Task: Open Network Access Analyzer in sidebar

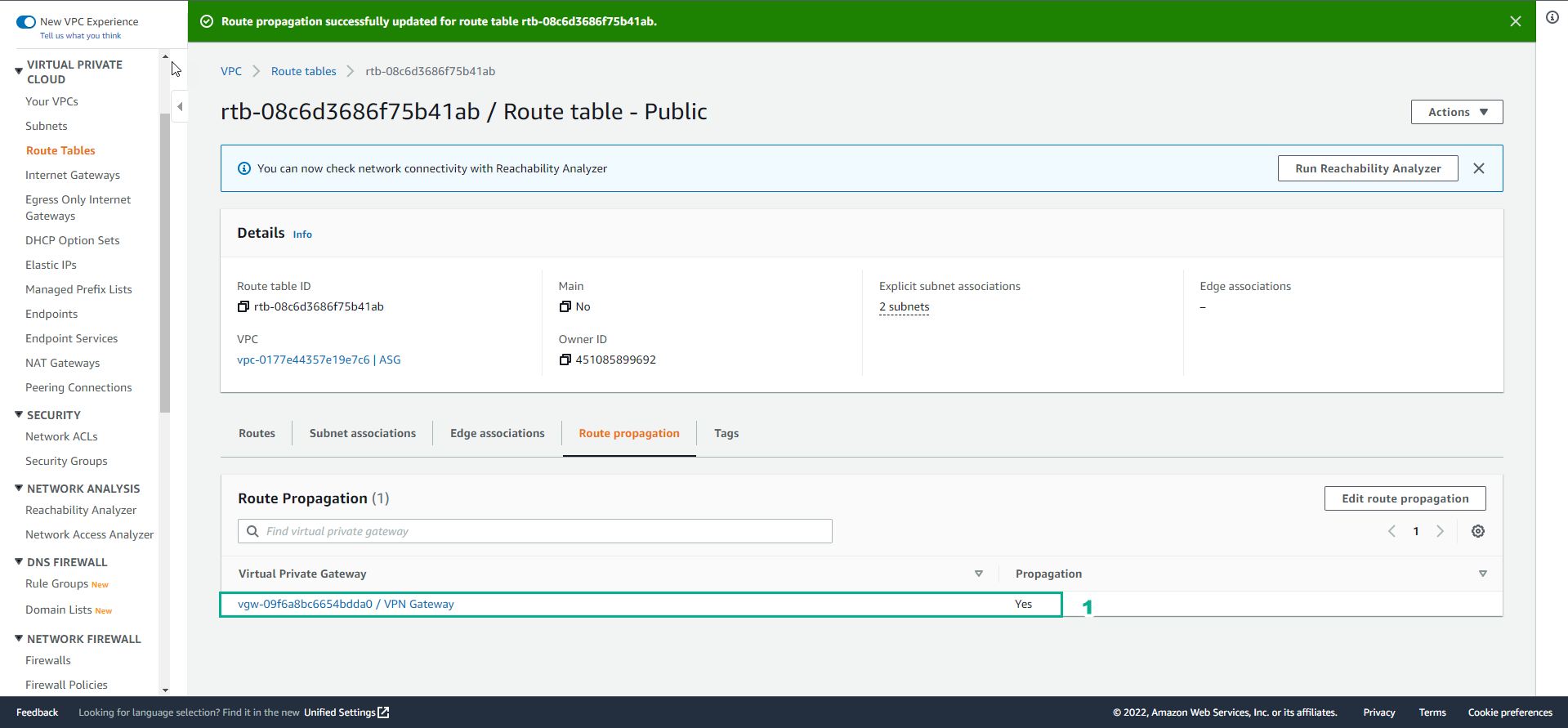Action: (89, 534)
